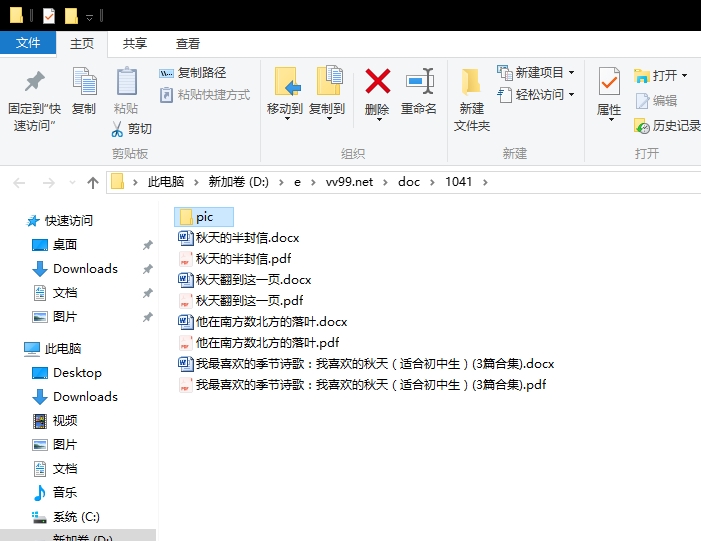Click vv99.net breadcrumb segment

point(349,182)
